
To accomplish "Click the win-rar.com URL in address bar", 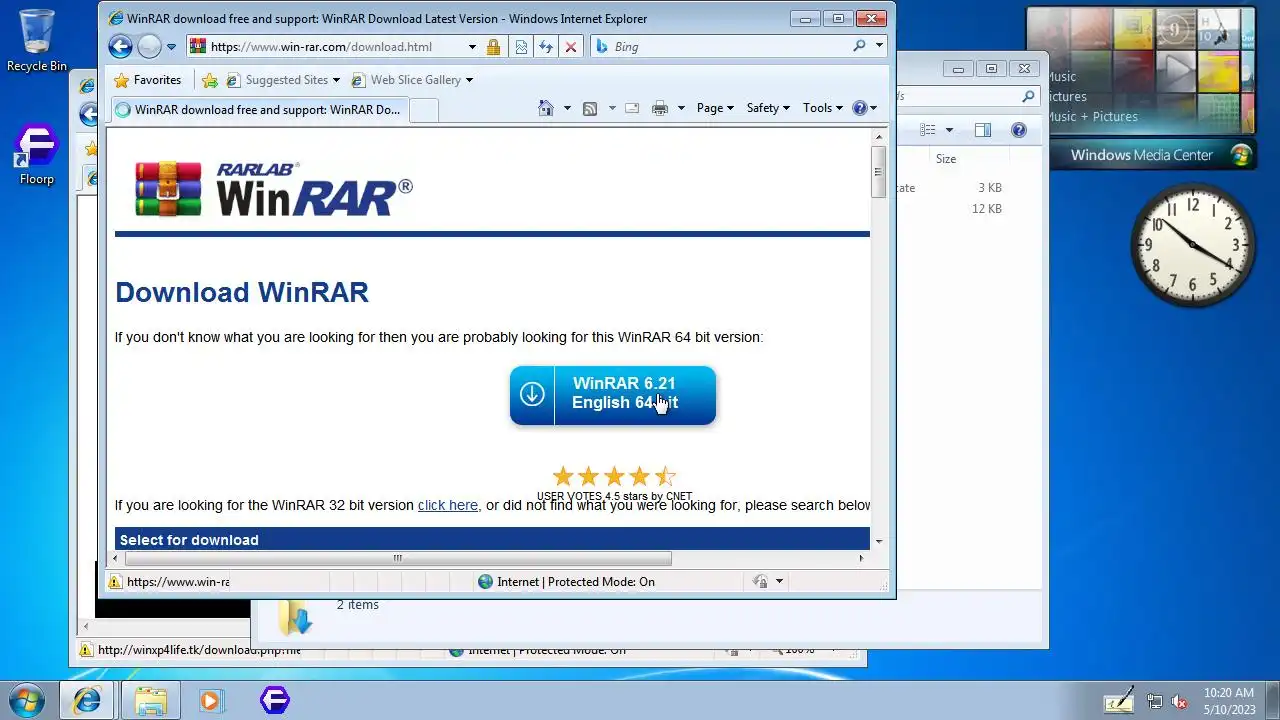I will [x=321, y=47].
